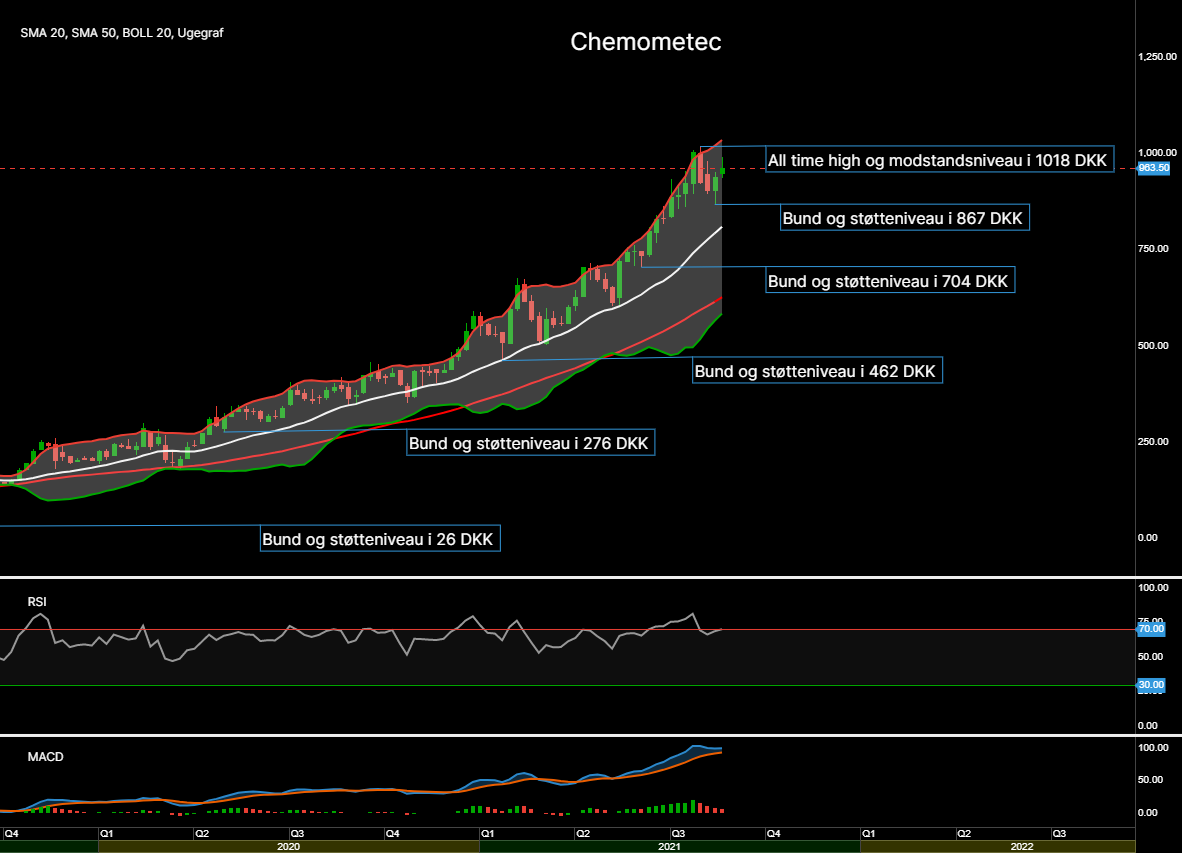Click the 0.00 label on the MACD axis

[1147, 812]
